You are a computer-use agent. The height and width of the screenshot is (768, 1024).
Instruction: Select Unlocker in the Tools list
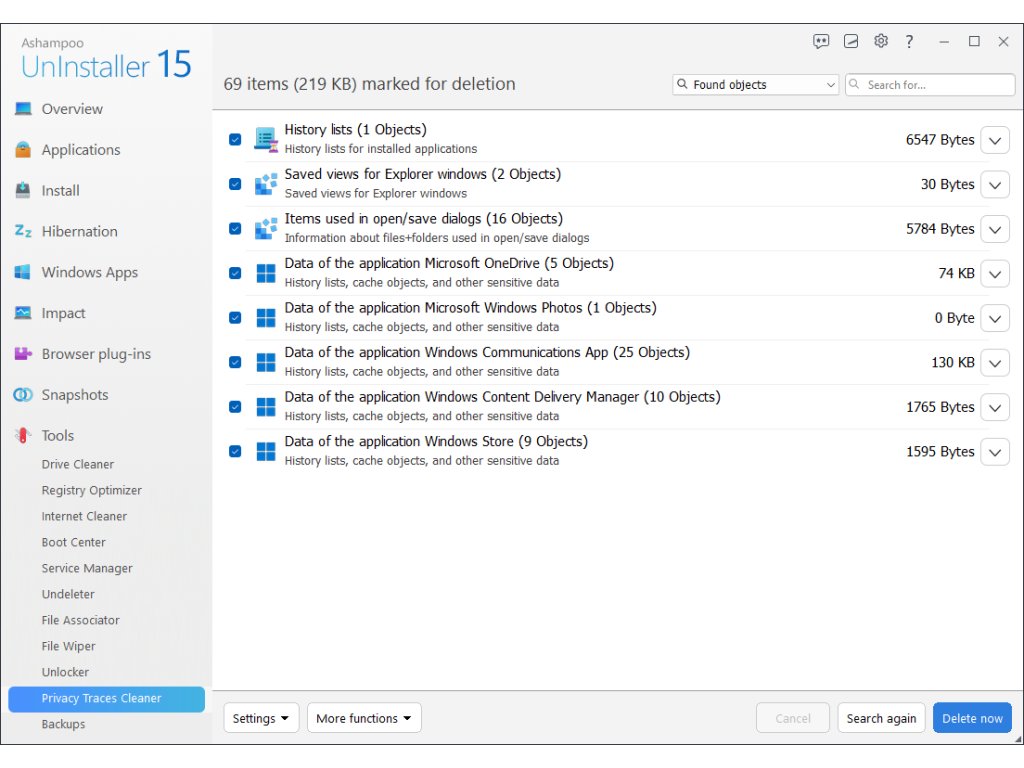[65, 672]
